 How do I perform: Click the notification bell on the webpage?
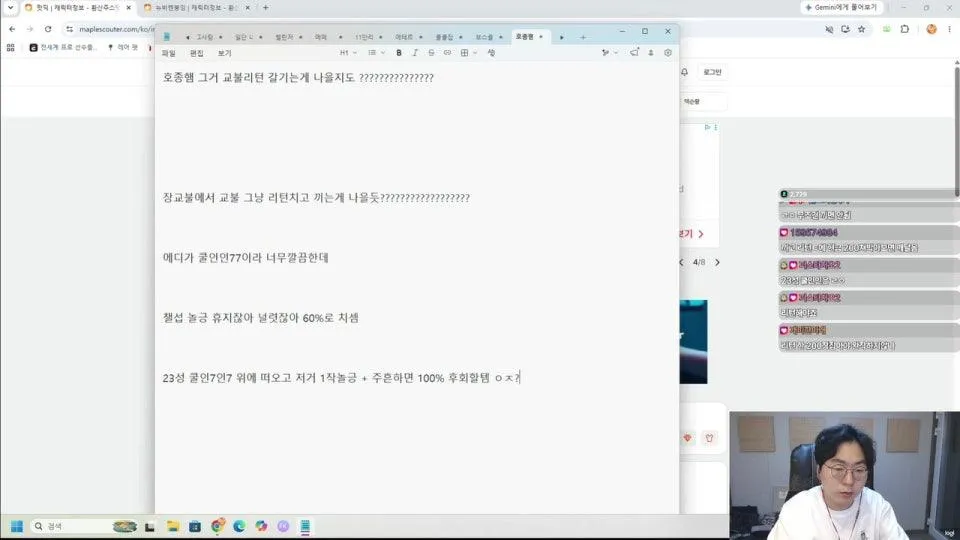click(x=684, y=72)
